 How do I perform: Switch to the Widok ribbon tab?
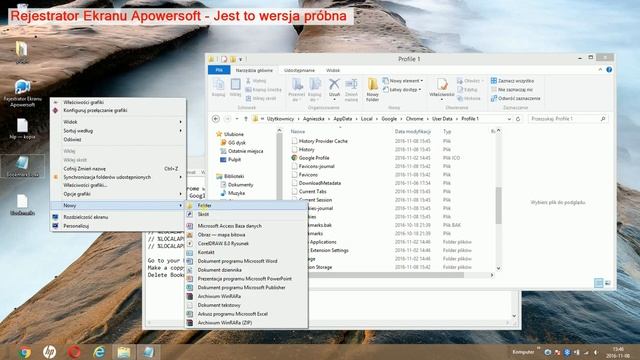pos(333,70)
